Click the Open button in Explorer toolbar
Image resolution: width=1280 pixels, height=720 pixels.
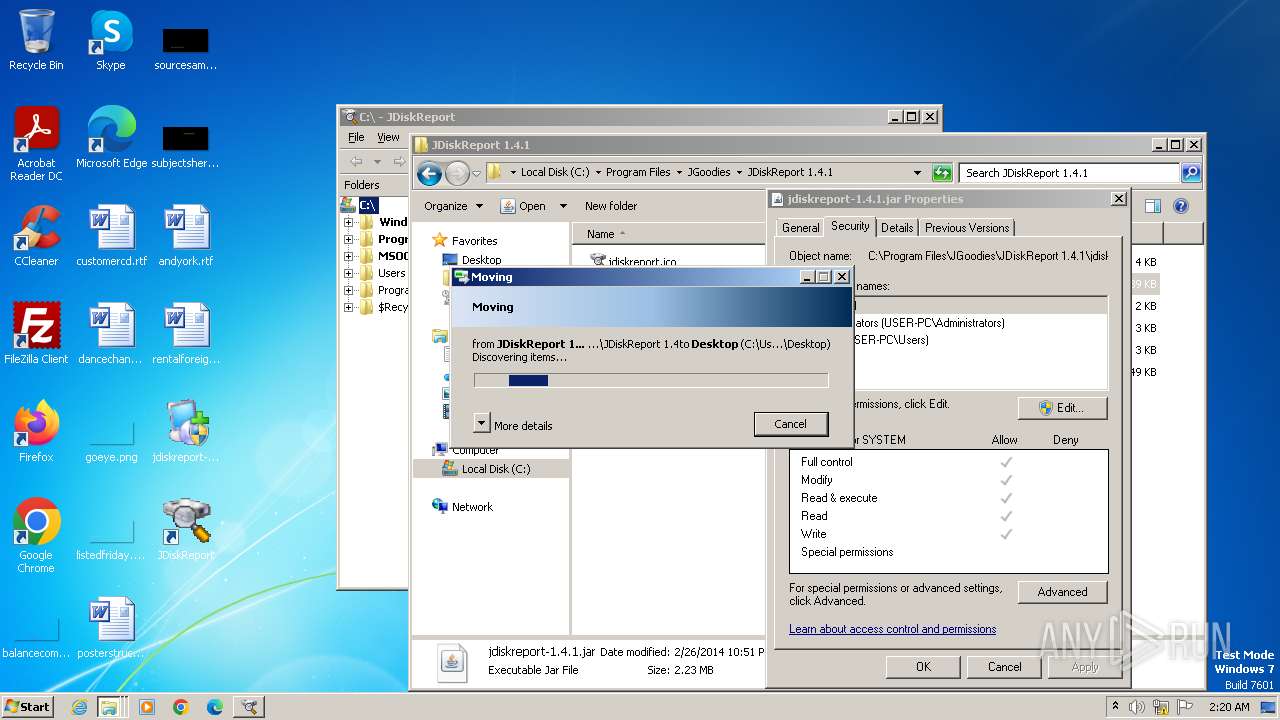click(x=523, y=206)
